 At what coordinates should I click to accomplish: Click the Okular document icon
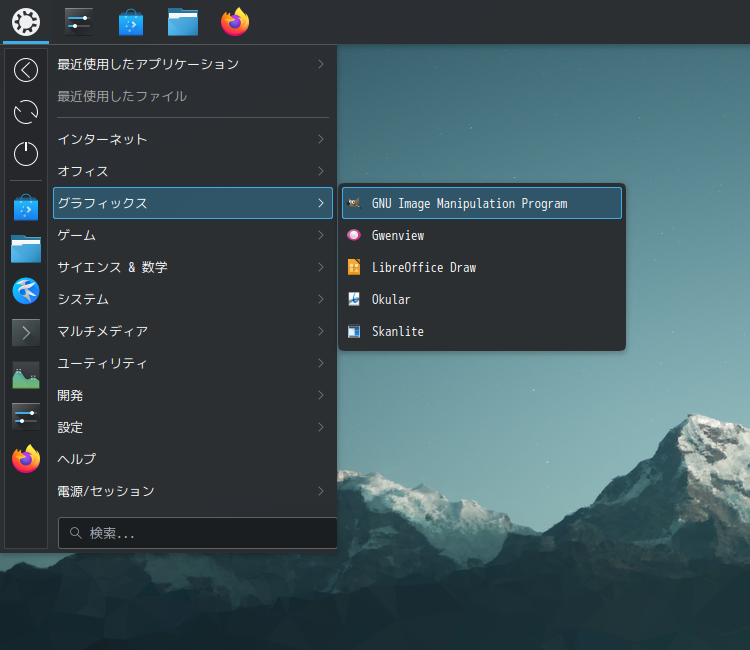354,299
